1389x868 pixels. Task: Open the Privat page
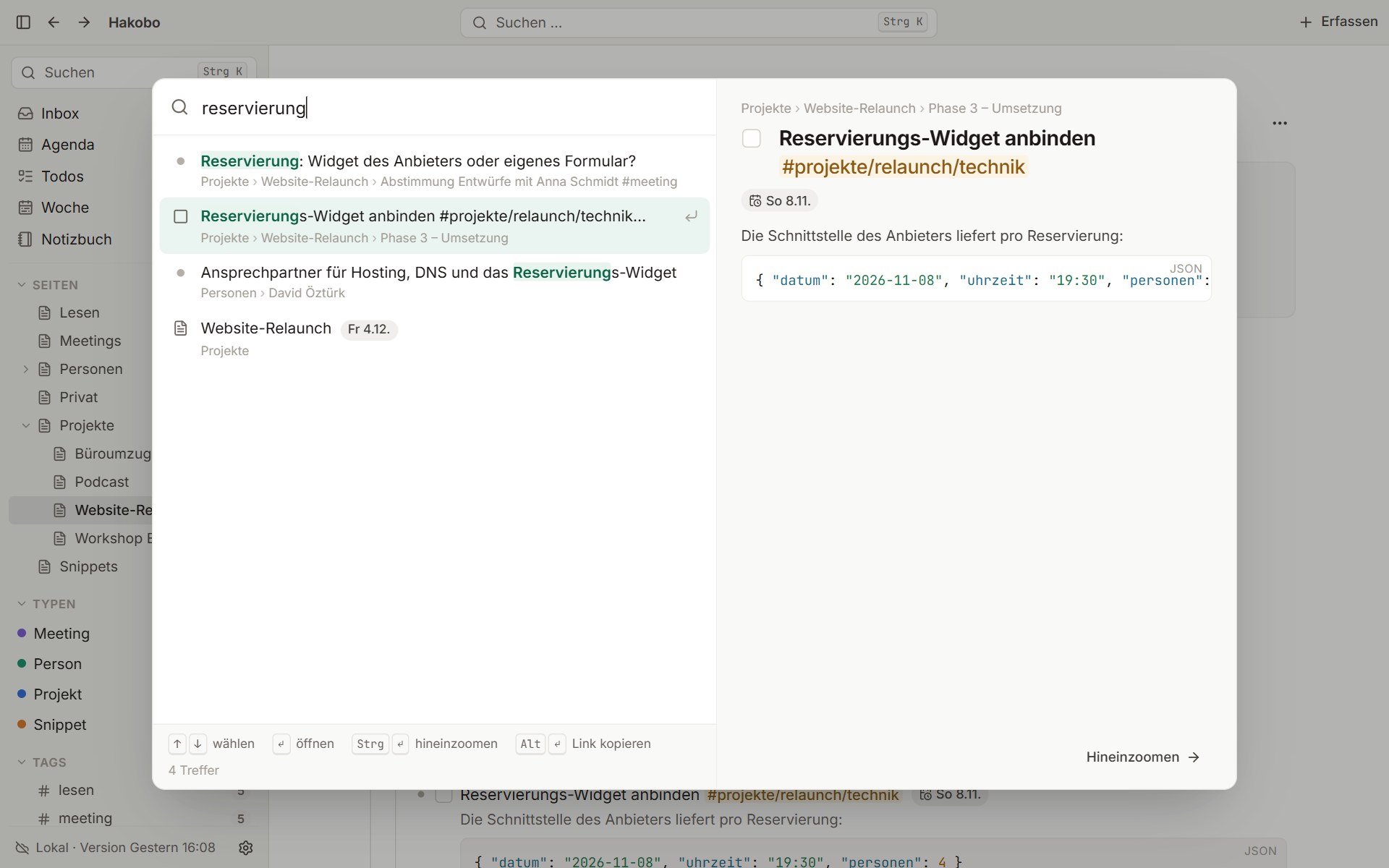78,397
